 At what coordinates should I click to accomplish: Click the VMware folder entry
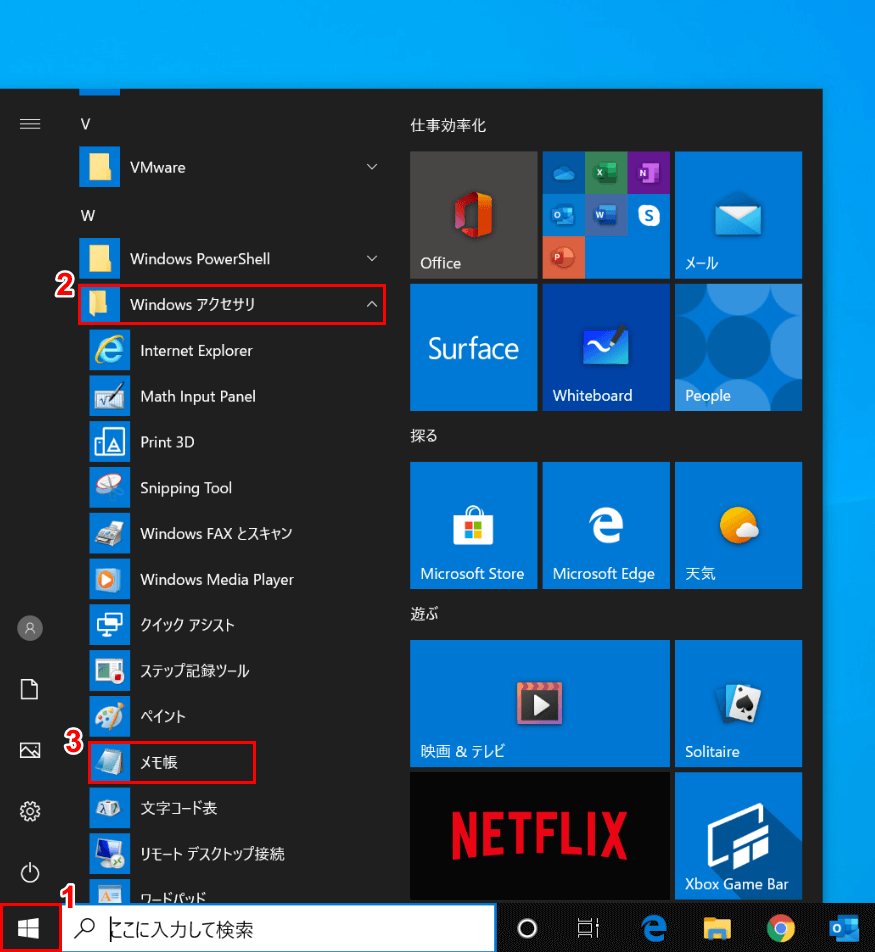click(232, 167)
